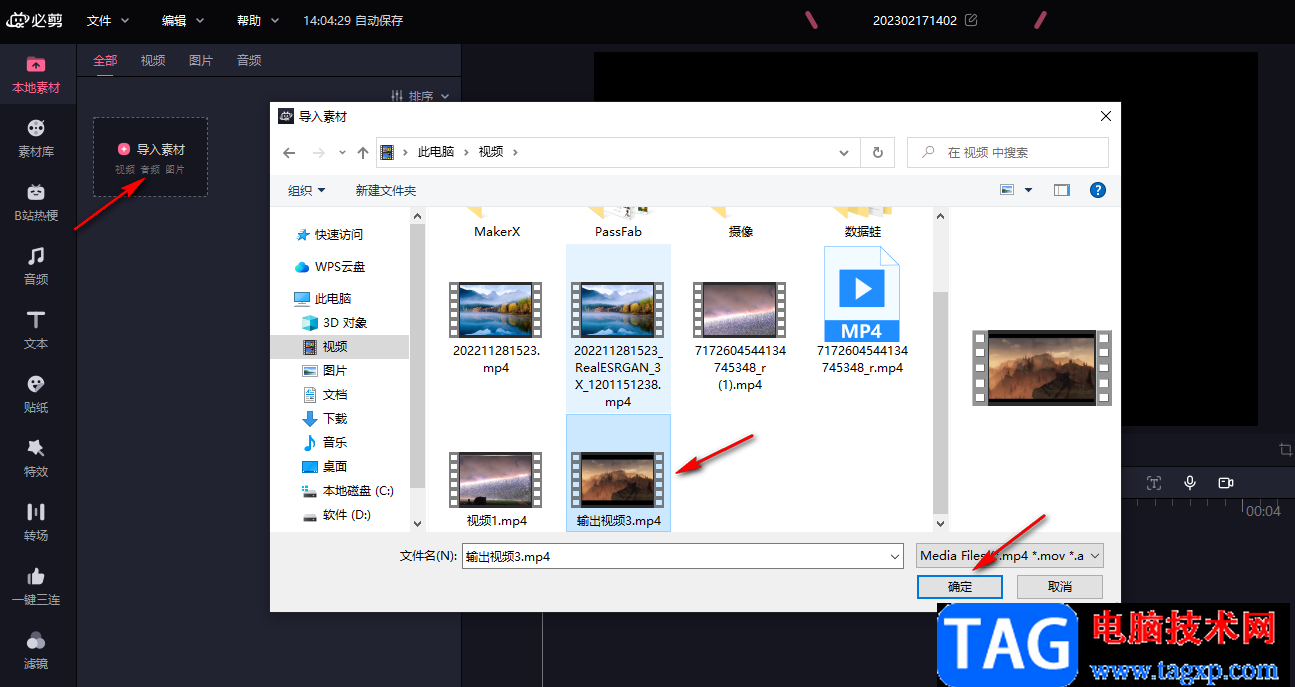
Task: Select WPS云盘 in navigation tree
Action: 331,267
